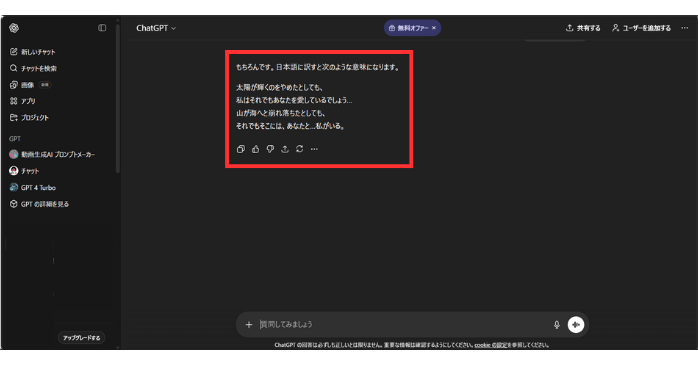
Task: Click the line 山が海へと崩れ落ちたとしても、
Action: 280,113
